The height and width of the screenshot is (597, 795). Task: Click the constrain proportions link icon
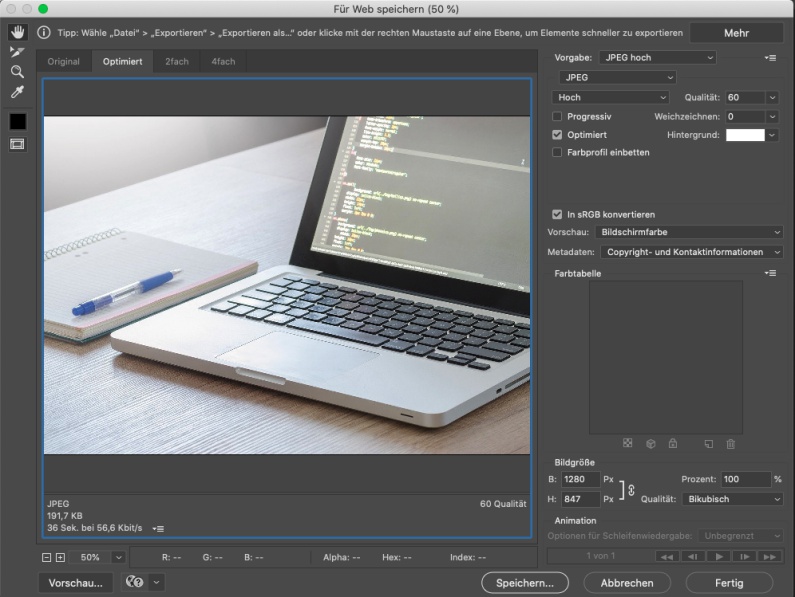[631, 489]
